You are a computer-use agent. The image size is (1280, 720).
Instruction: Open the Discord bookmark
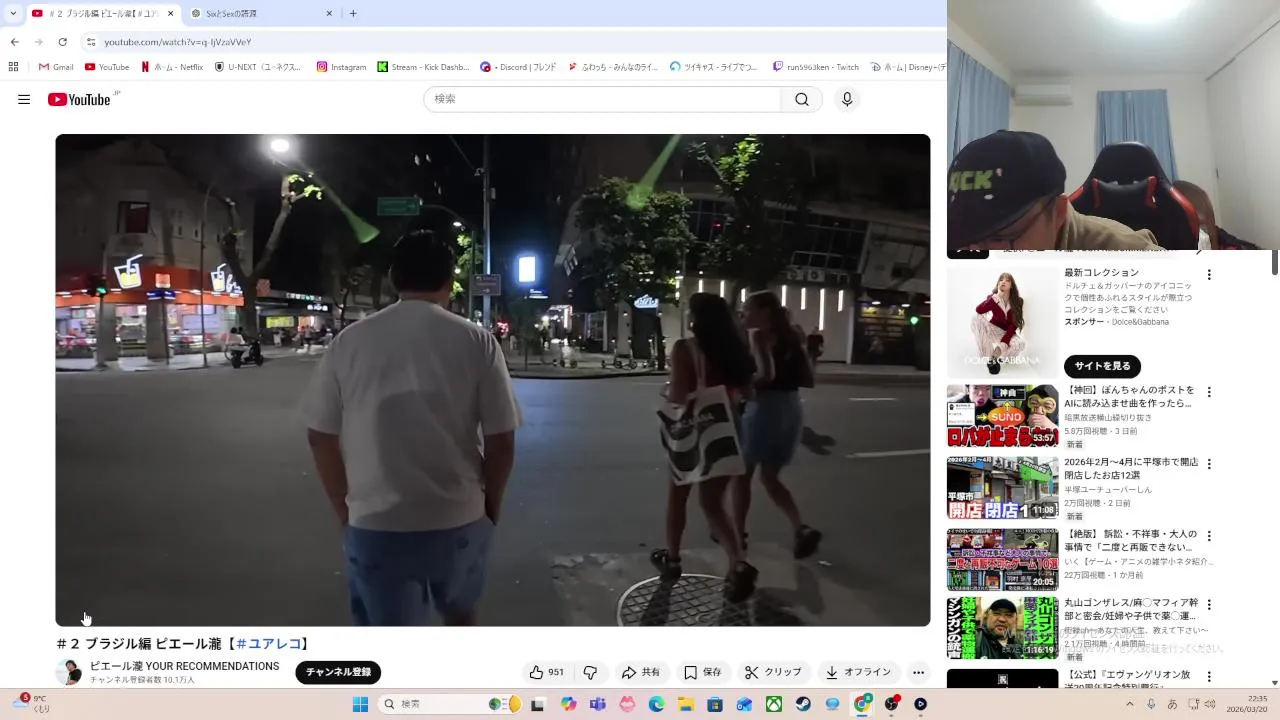tap(518, 67)
